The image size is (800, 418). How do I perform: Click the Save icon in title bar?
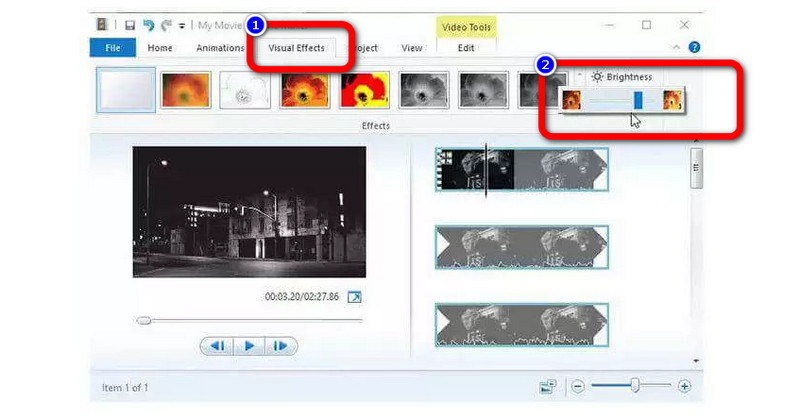tap(130, 25)
